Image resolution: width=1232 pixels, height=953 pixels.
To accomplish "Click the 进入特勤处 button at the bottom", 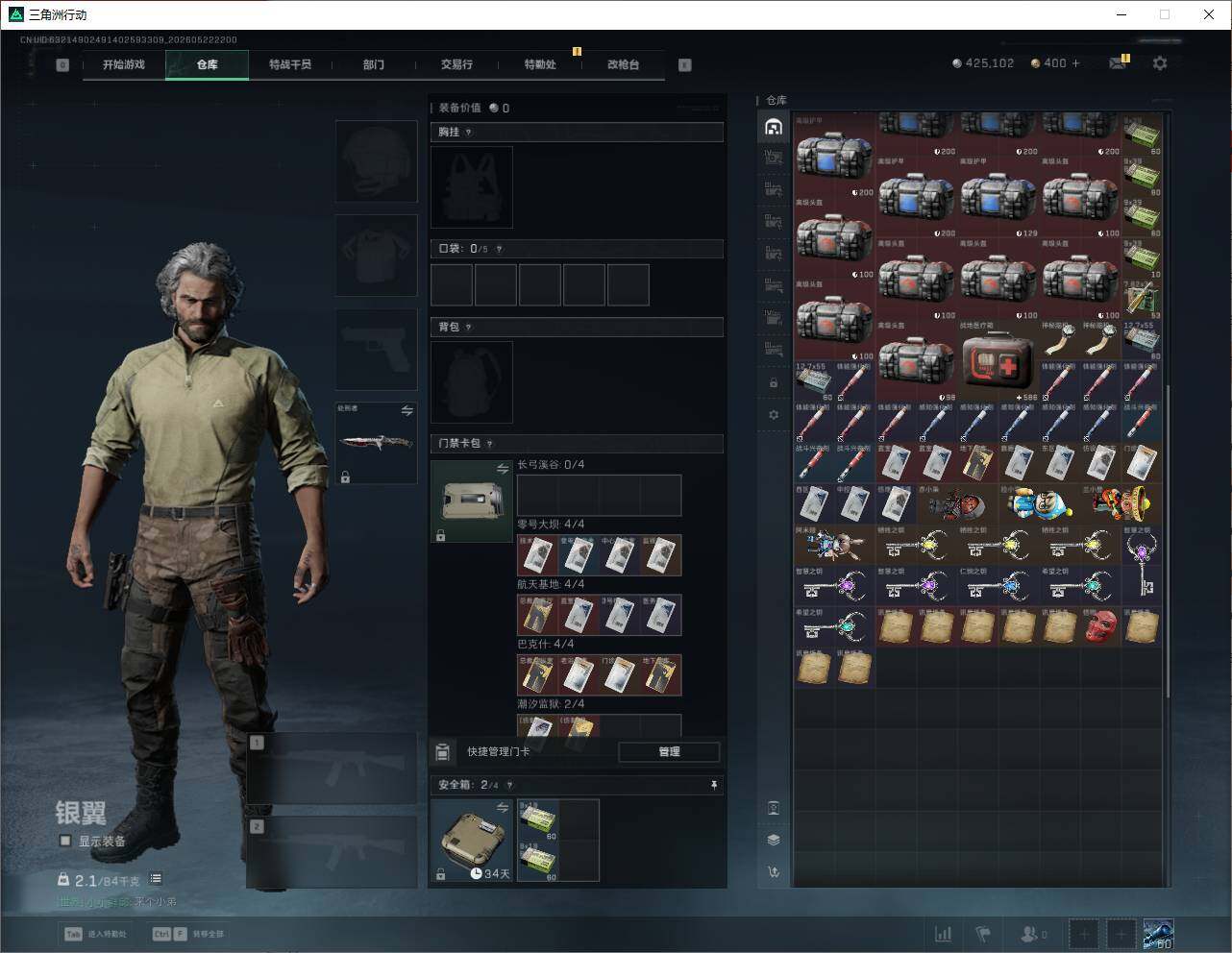I will (95, 934).
